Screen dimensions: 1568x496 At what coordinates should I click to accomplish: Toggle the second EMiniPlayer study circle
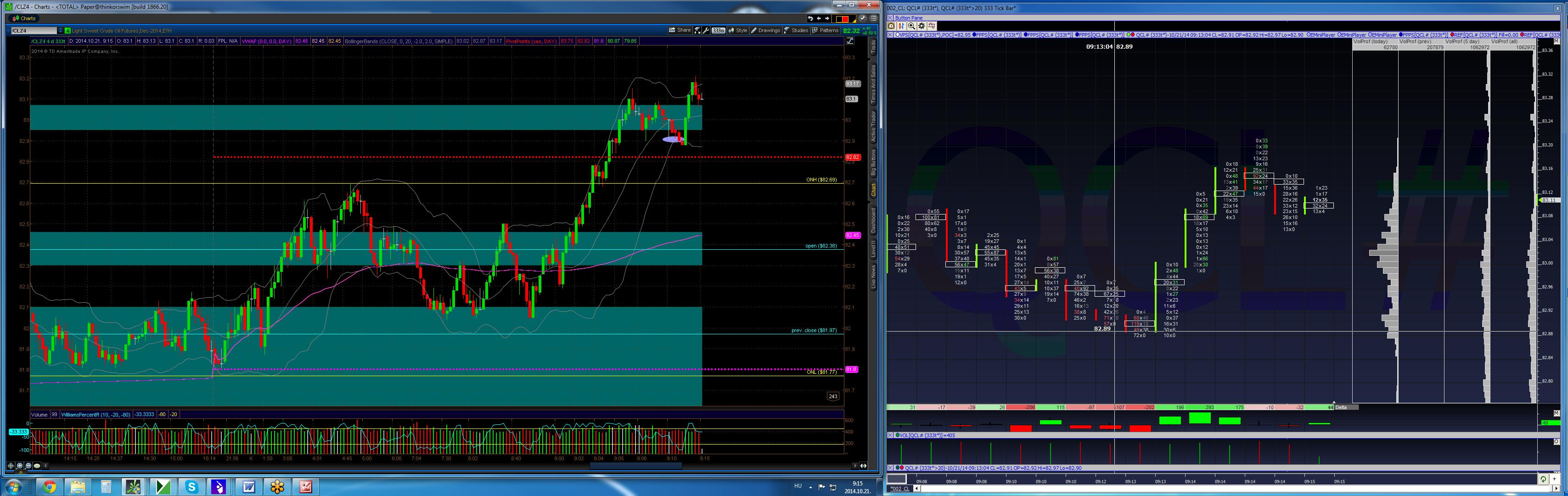tap(1339, 35)
